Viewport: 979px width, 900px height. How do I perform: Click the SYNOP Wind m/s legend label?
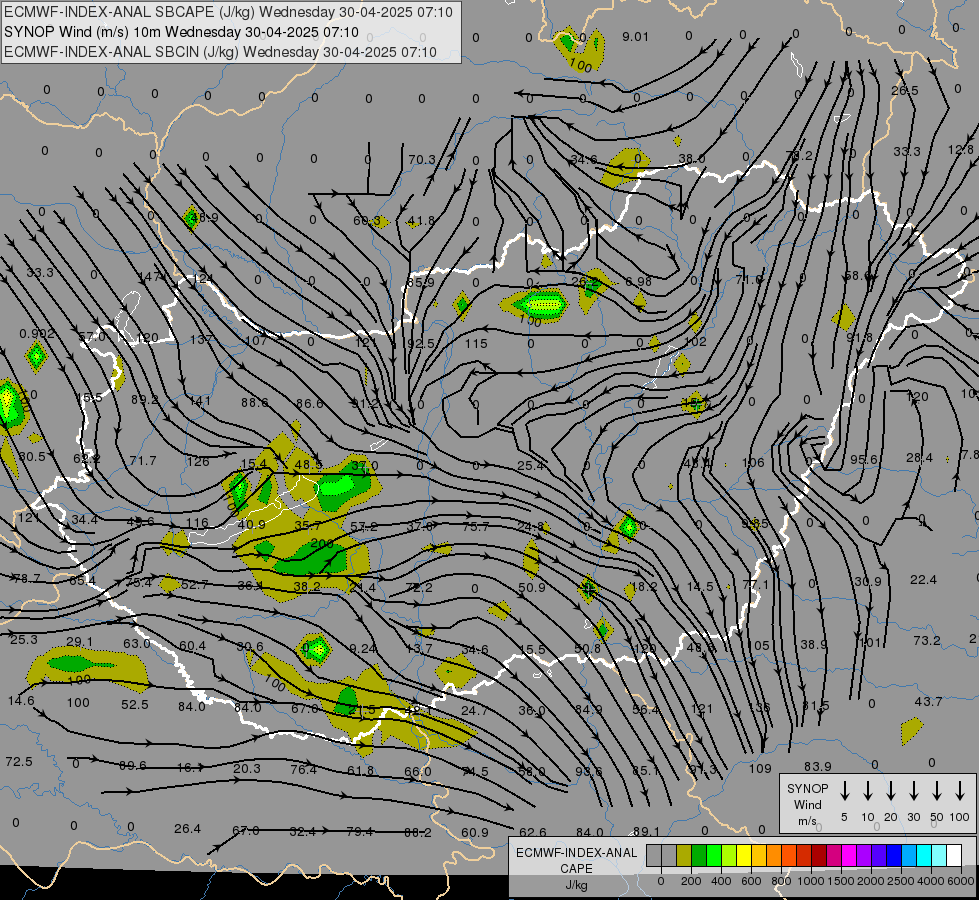pyautogui.click(x=807, y=804)
